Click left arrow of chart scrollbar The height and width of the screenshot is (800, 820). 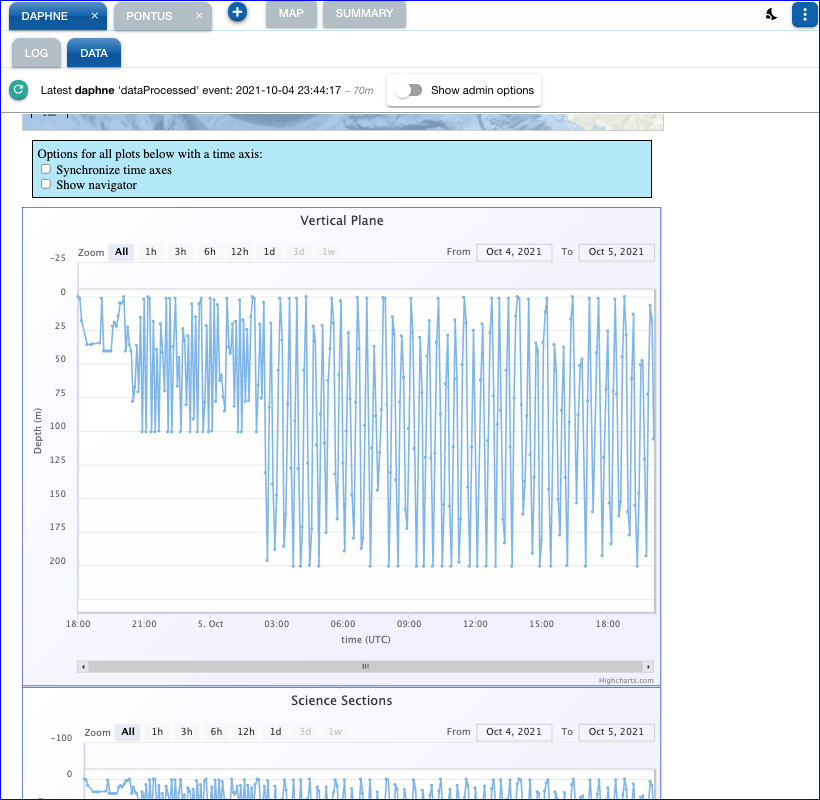(83, 666)
